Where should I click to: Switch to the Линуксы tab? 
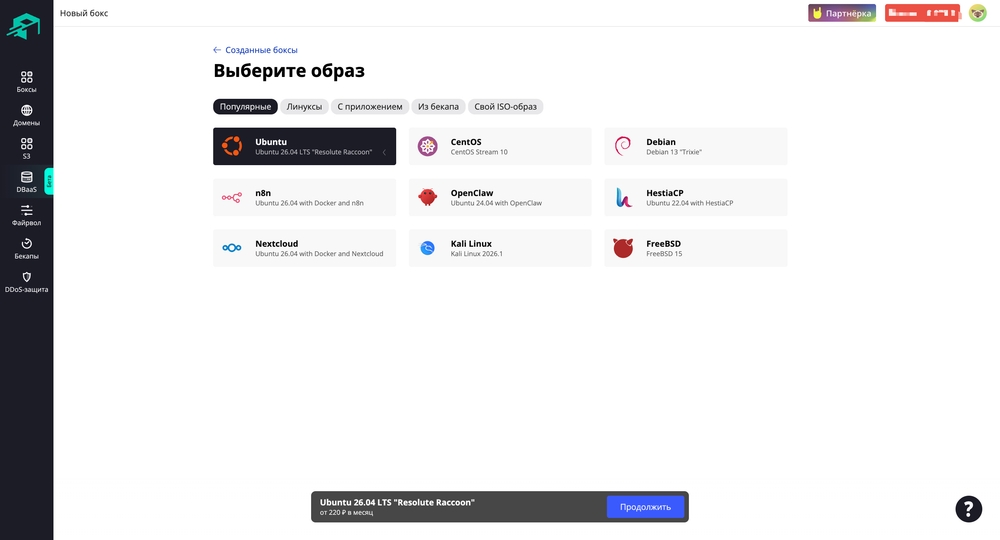click(304, 106)
